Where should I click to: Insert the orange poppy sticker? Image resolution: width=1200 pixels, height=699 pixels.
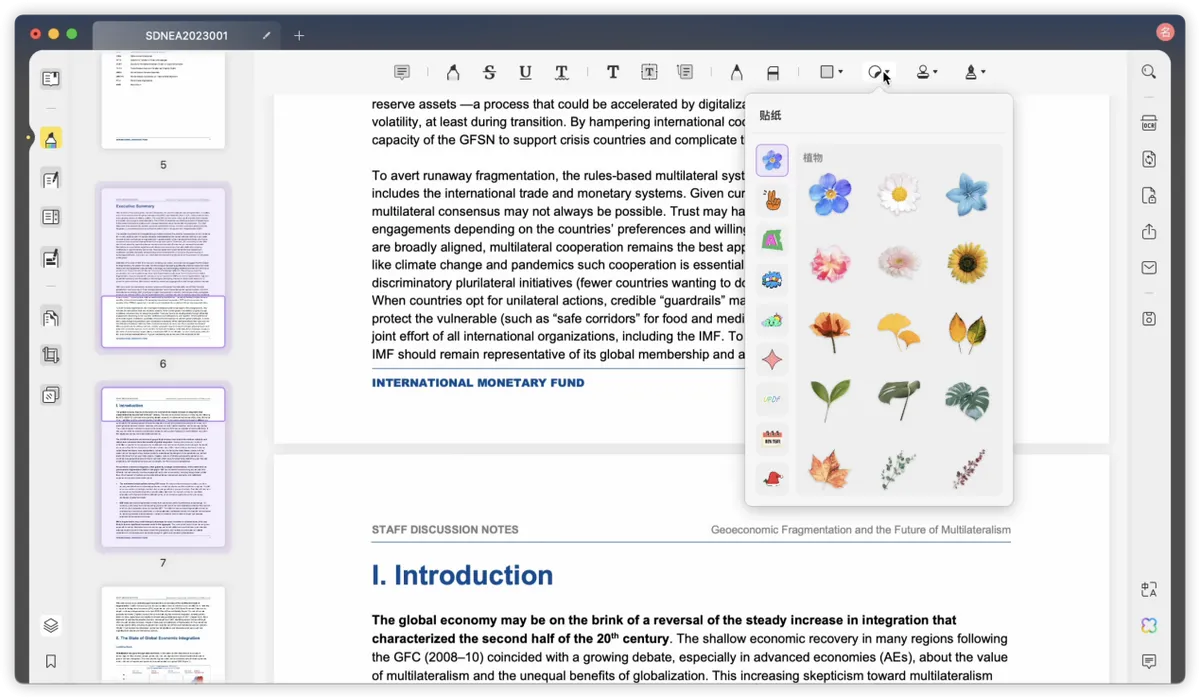830,332
